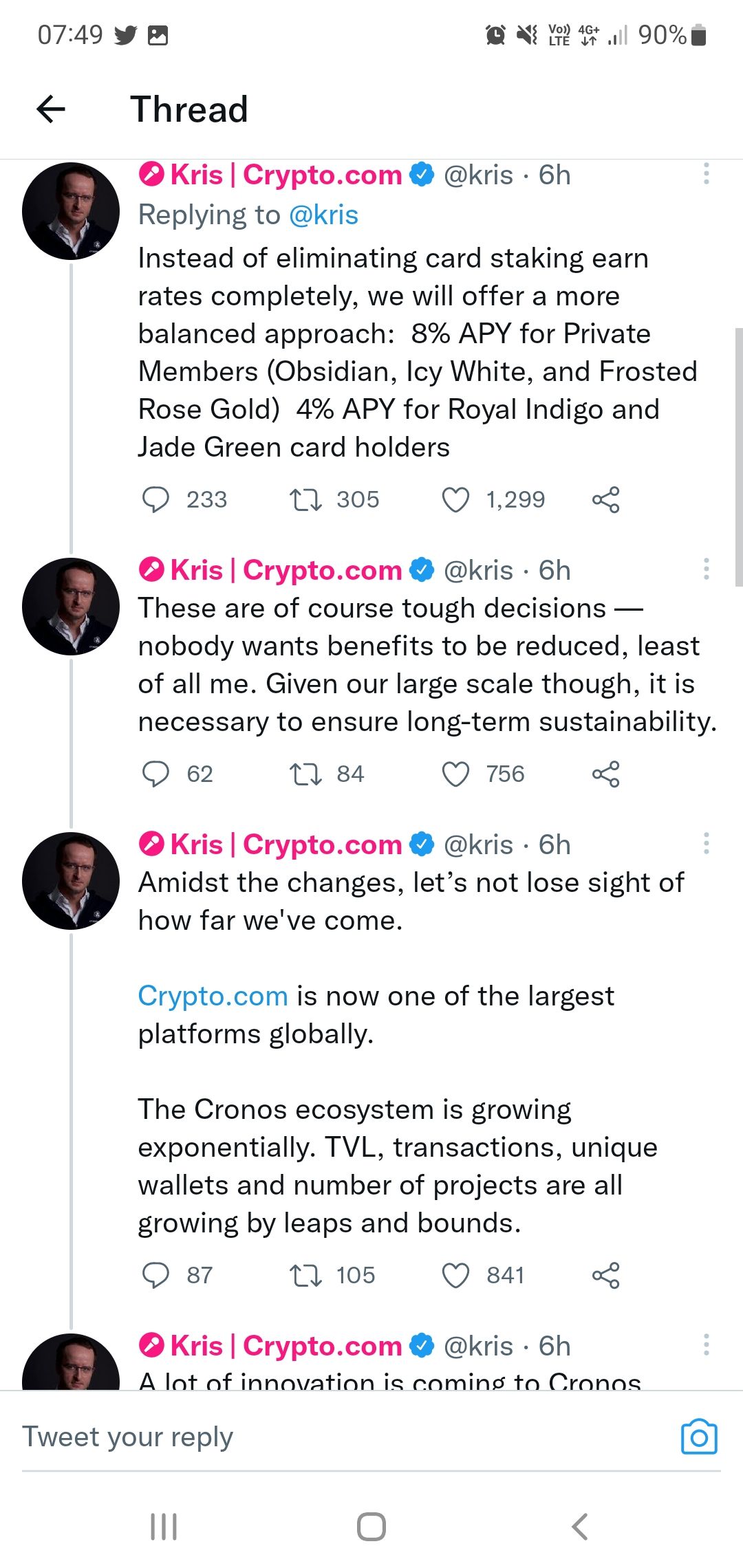
Task: Like the tweet with 1,299 likes
Action: [455, 500]
